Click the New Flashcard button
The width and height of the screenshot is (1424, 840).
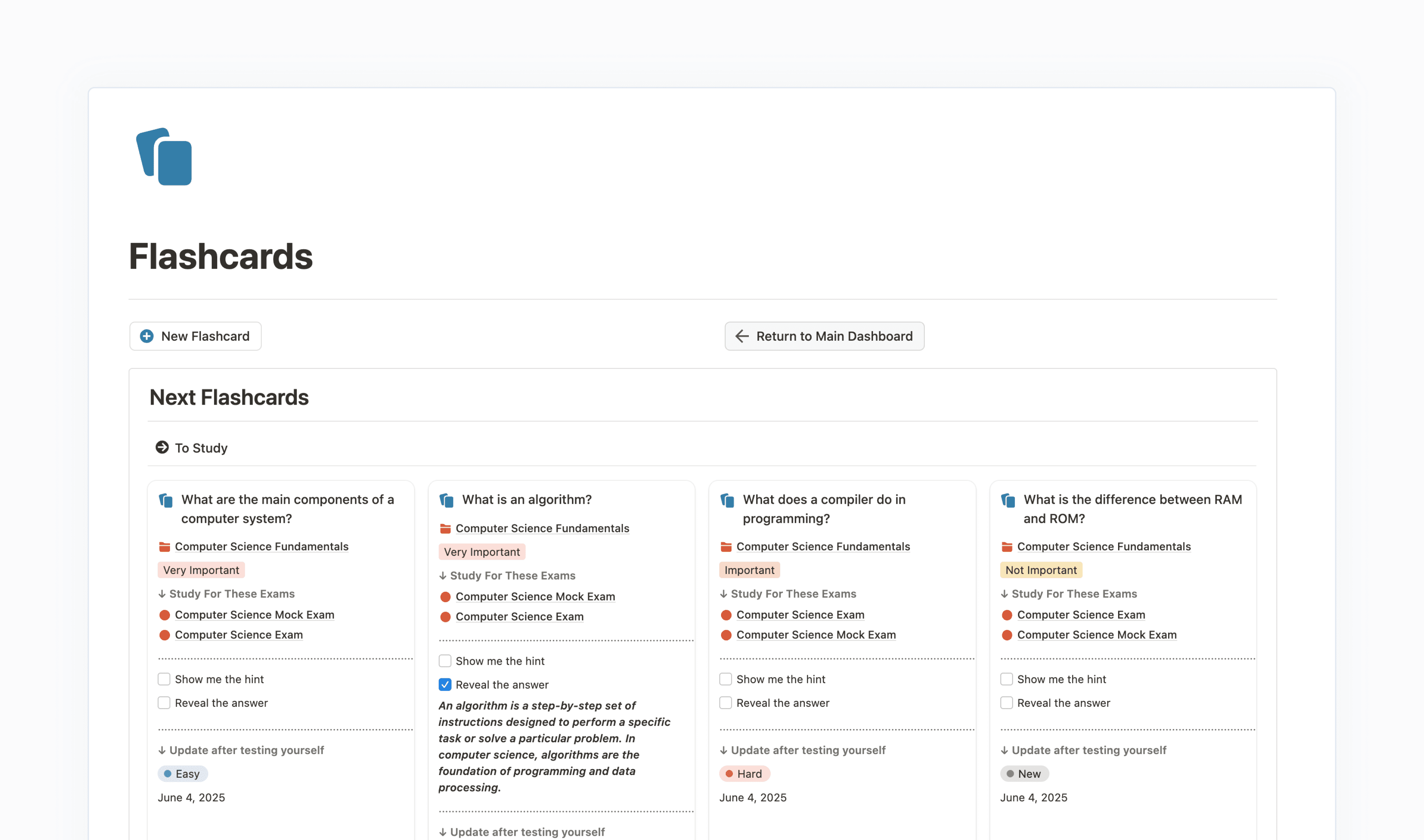click(195, 336)
